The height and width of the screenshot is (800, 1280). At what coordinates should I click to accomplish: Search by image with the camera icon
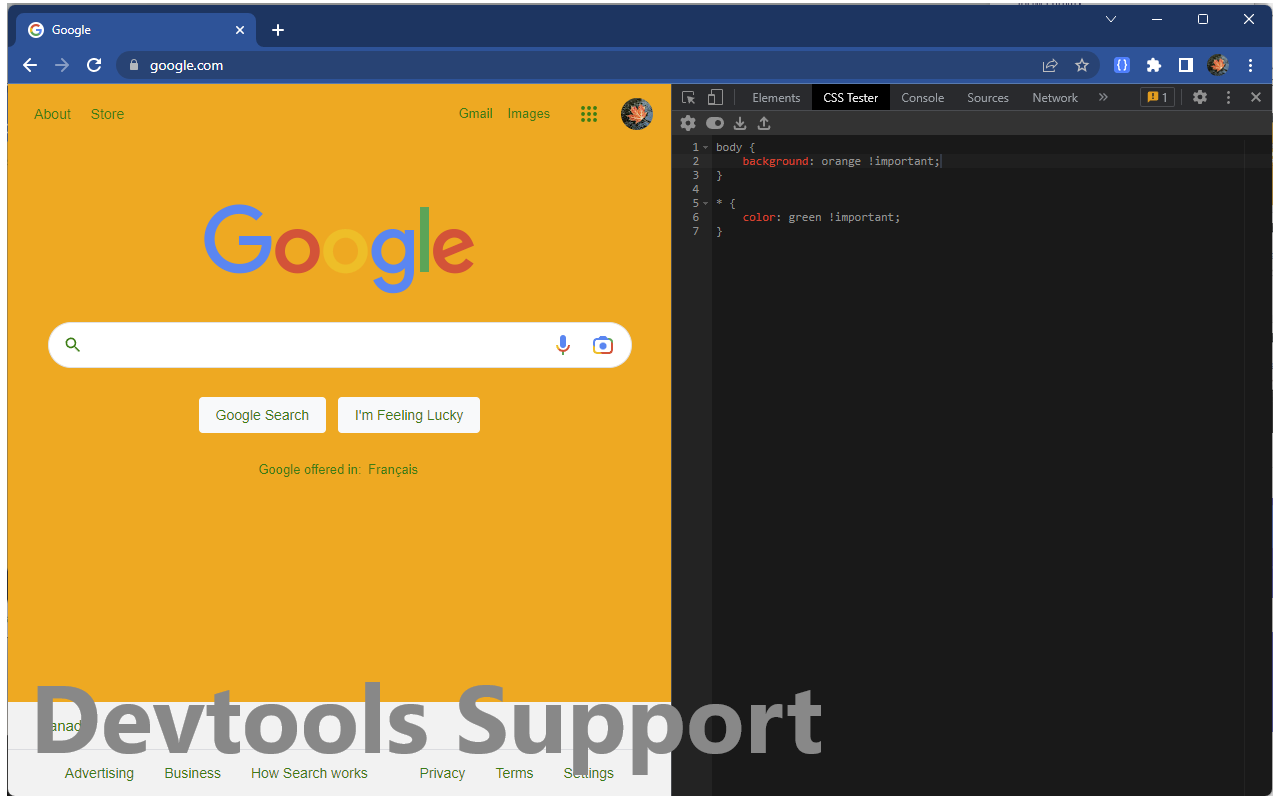pos(602,345)
